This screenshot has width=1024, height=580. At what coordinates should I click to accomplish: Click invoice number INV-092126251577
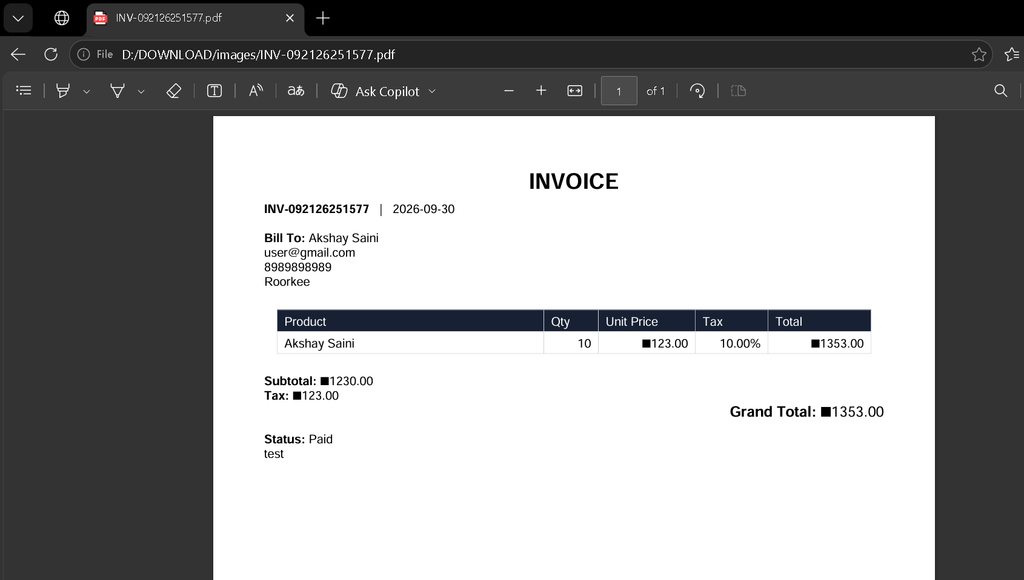click(x=316, y=209)
